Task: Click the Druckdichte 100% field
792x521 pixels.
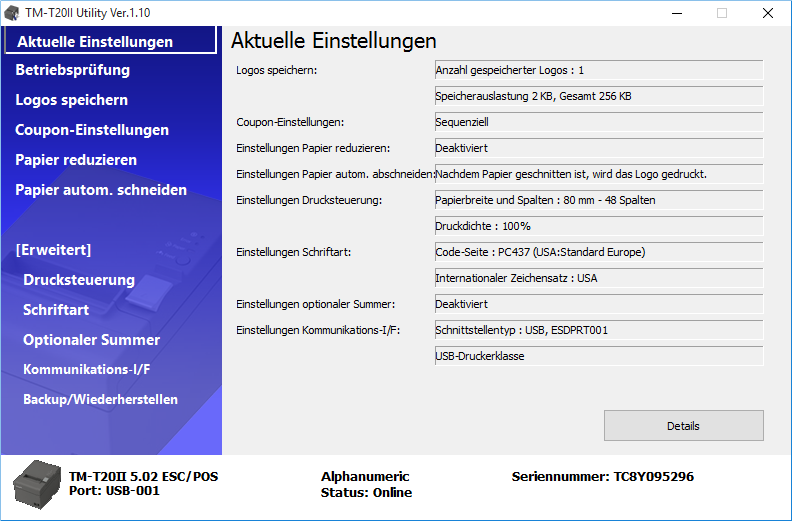Action: 598,226
